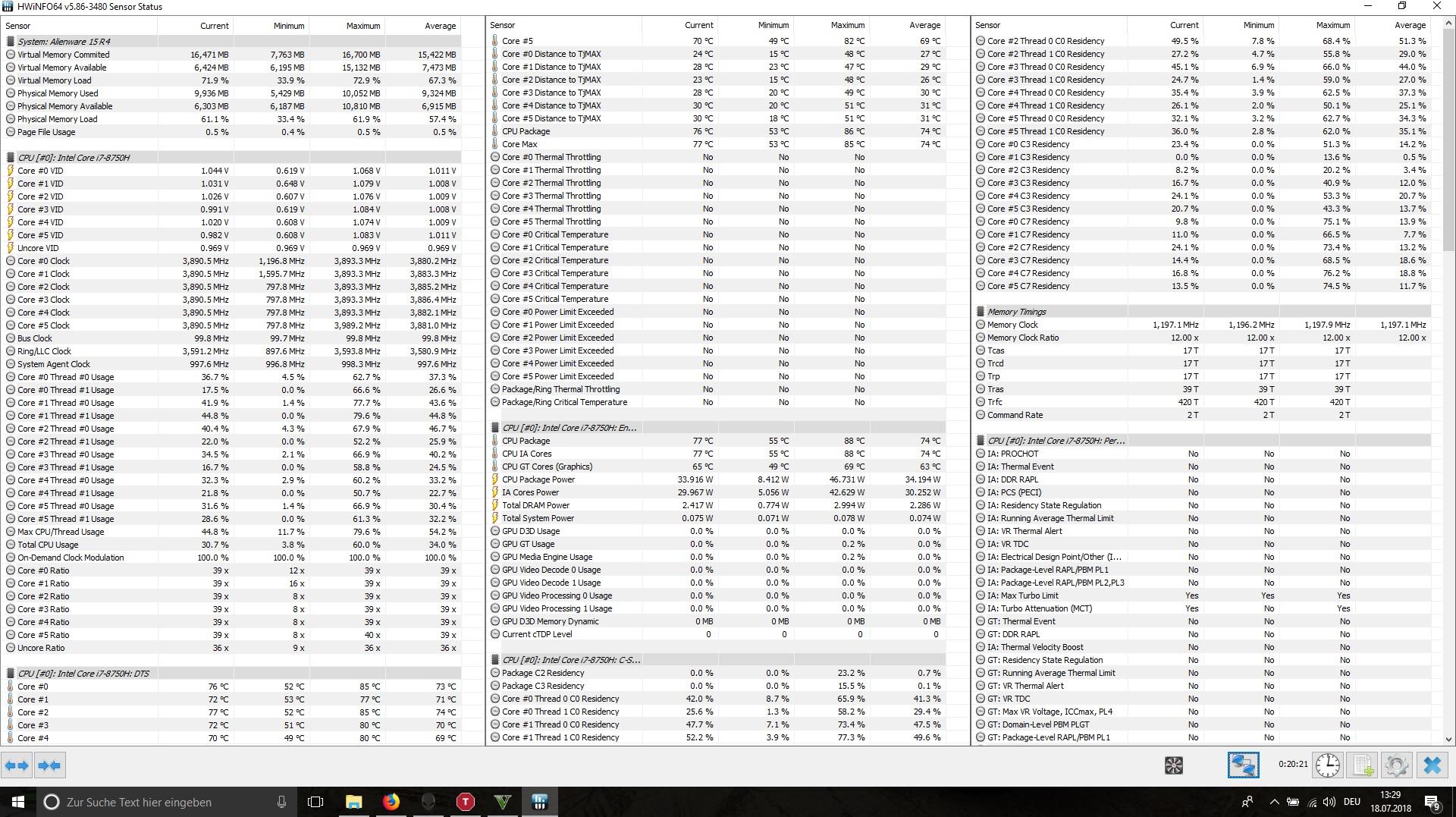Image resolution: width=1456 pixels, height=817 pixels.
Task: Click the taskbar search input field
Action: point(165,802)
